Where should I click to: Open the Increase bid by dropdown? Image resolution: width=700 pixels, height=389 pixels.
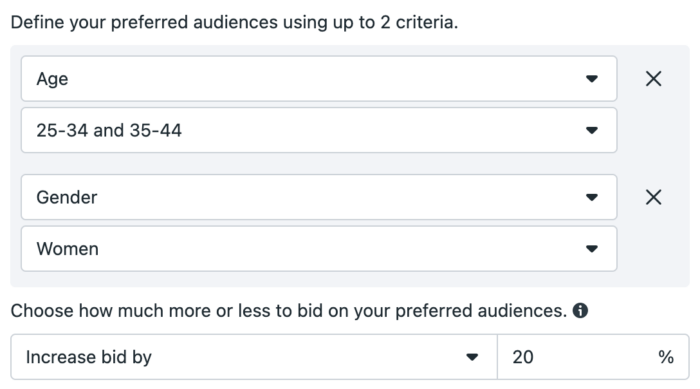coord(254,357)
